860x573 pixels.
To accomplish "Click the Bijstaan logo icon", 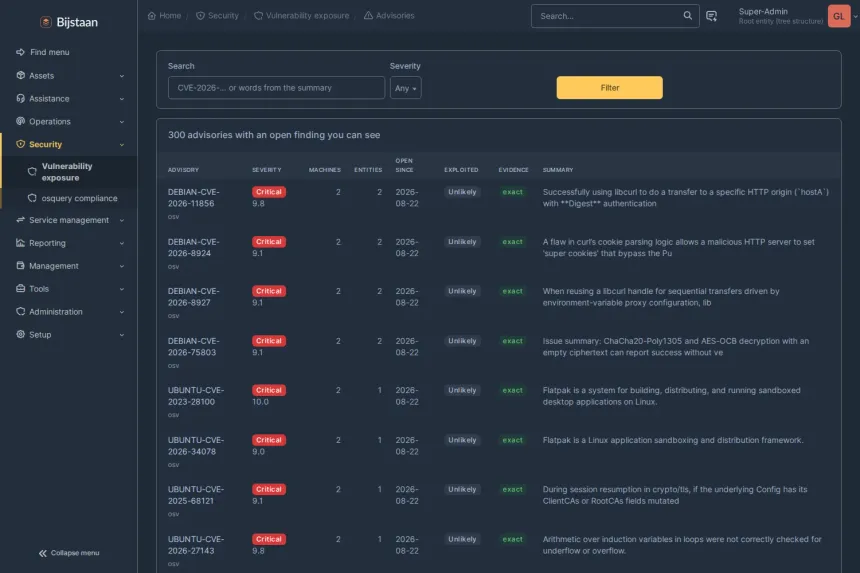I will pyautogui.click(x=46, y=22).
